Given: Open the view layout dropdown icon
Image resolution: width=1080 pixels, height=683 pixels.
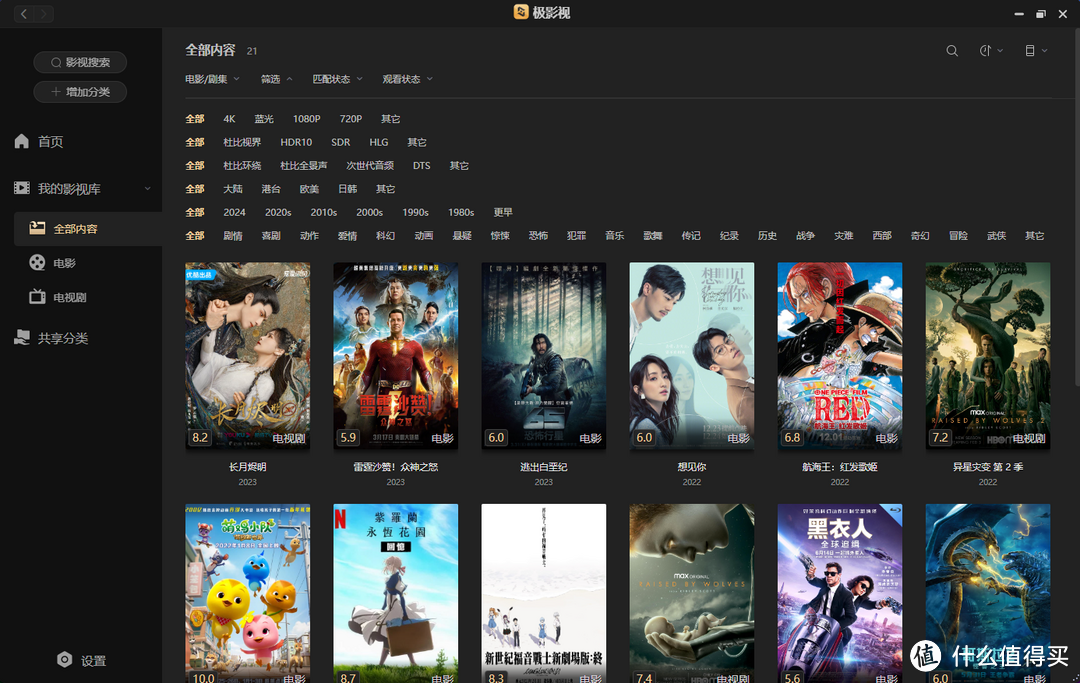Looking at the screenshot, I should pos(1036,51).
